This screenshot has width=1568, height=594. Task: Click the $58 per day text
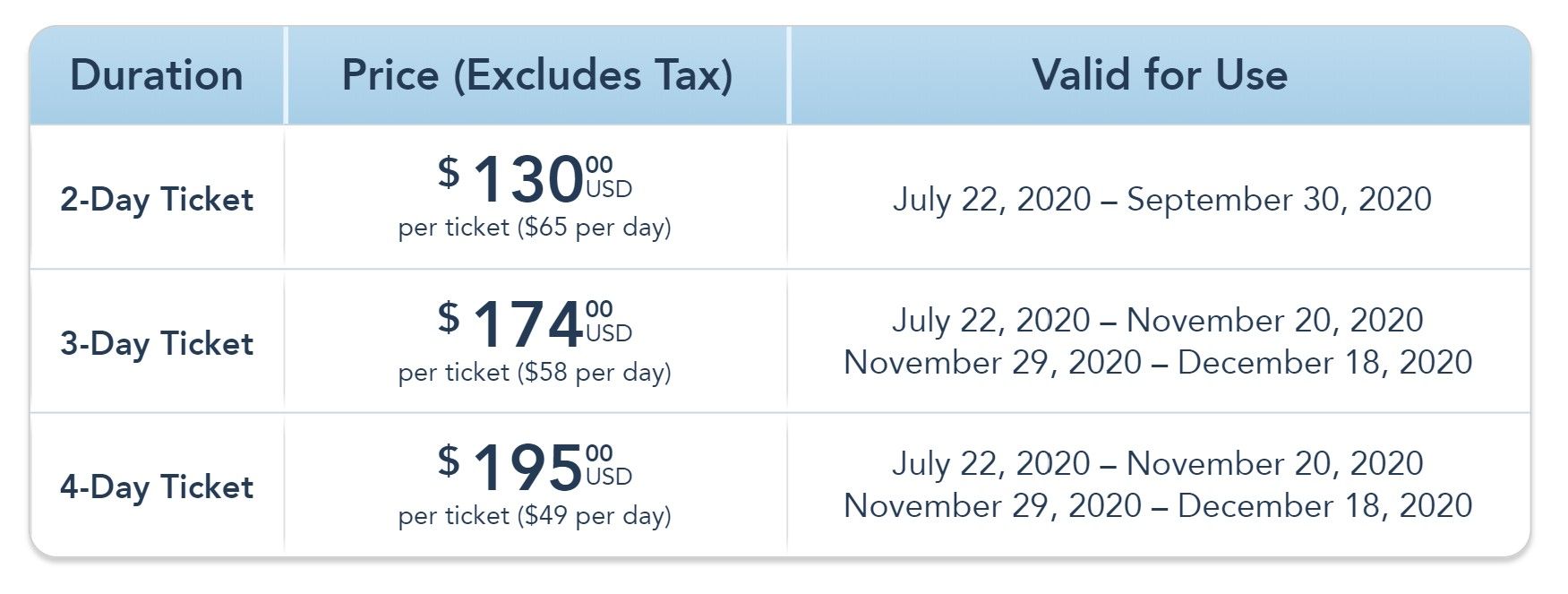(x=595, y=372)
